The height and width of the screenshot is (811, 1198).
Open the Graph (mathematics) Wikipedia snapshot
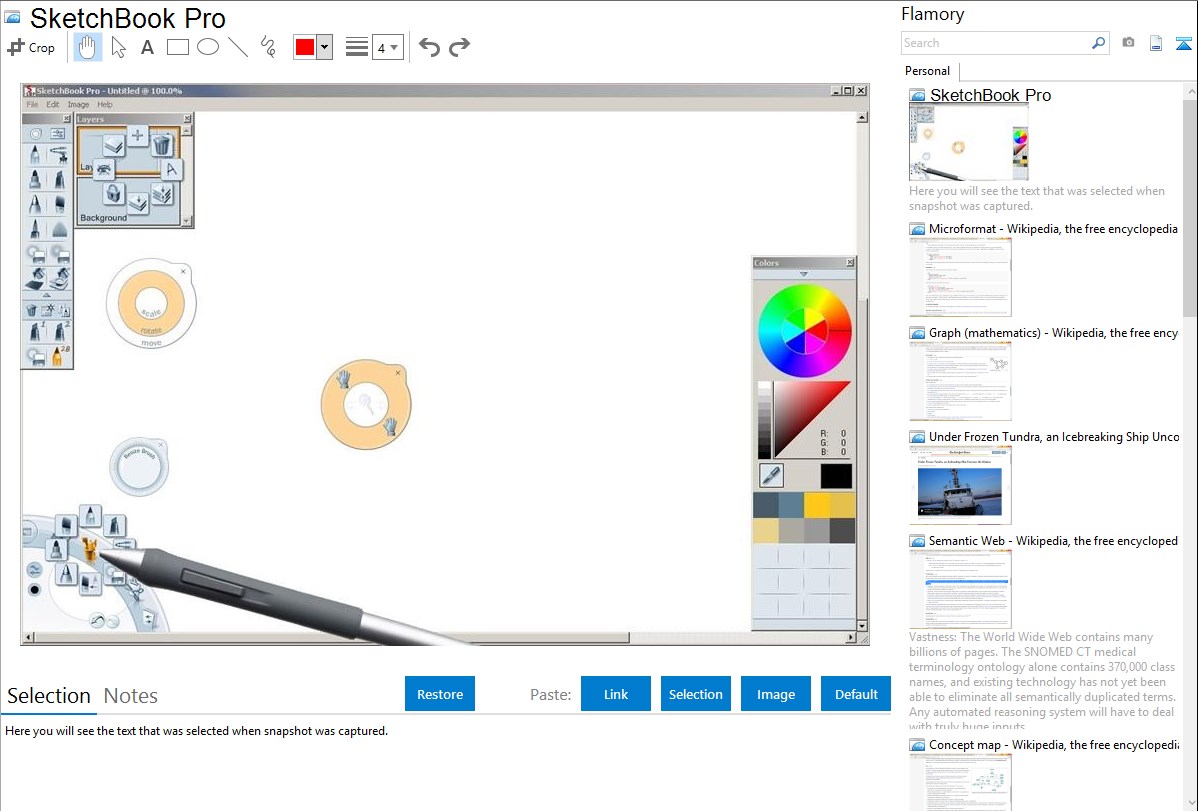coord(1053,333)
